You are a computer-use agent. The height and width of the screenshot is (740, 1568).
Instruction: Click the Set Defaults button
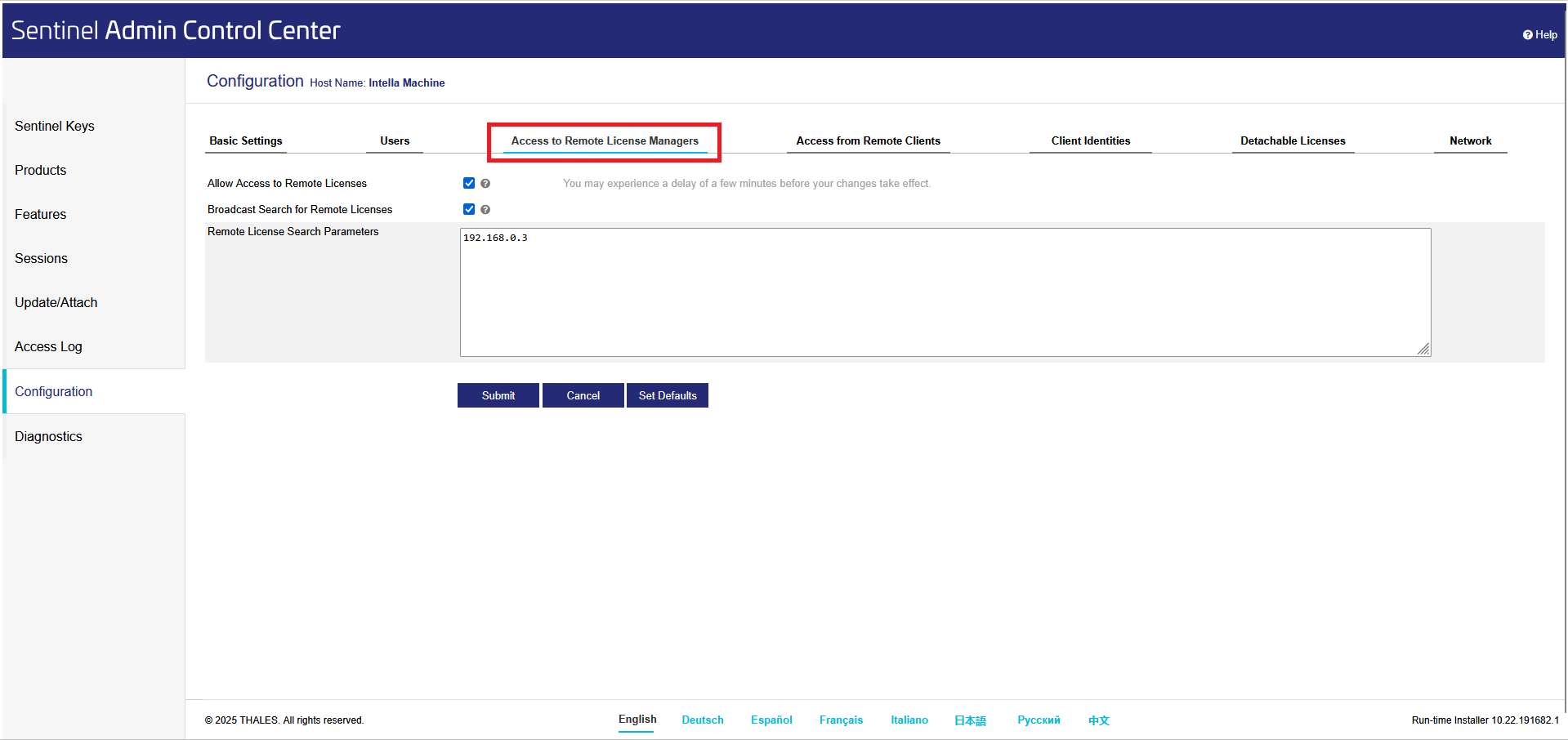[668, 395]
